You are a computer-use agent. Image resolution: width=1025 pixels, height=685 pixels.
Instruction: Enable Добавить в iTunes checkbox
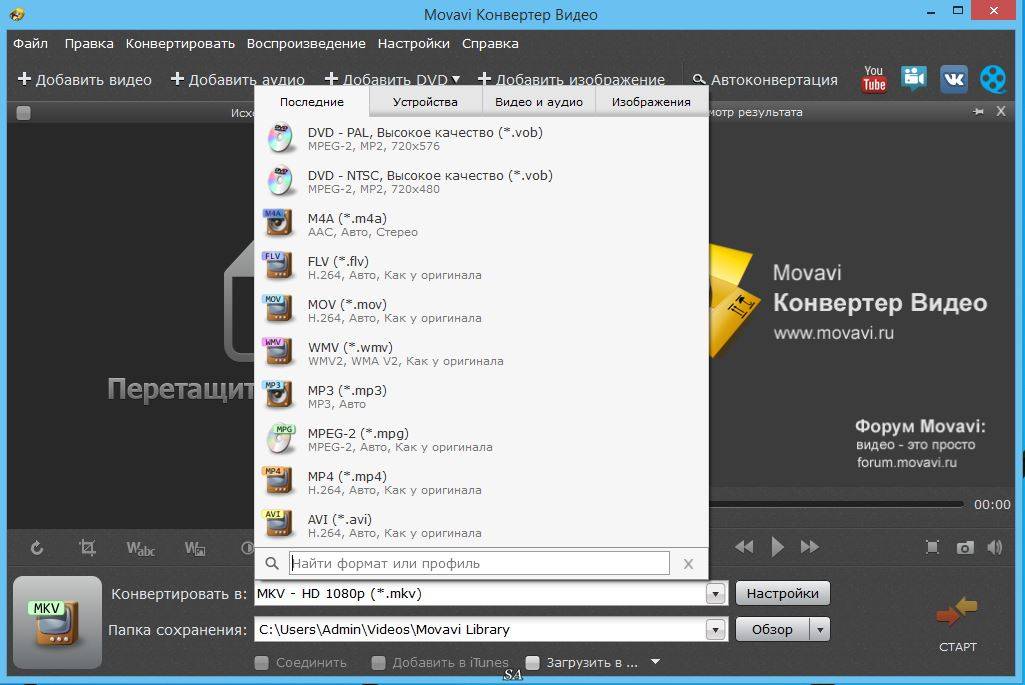click(378, 663)
